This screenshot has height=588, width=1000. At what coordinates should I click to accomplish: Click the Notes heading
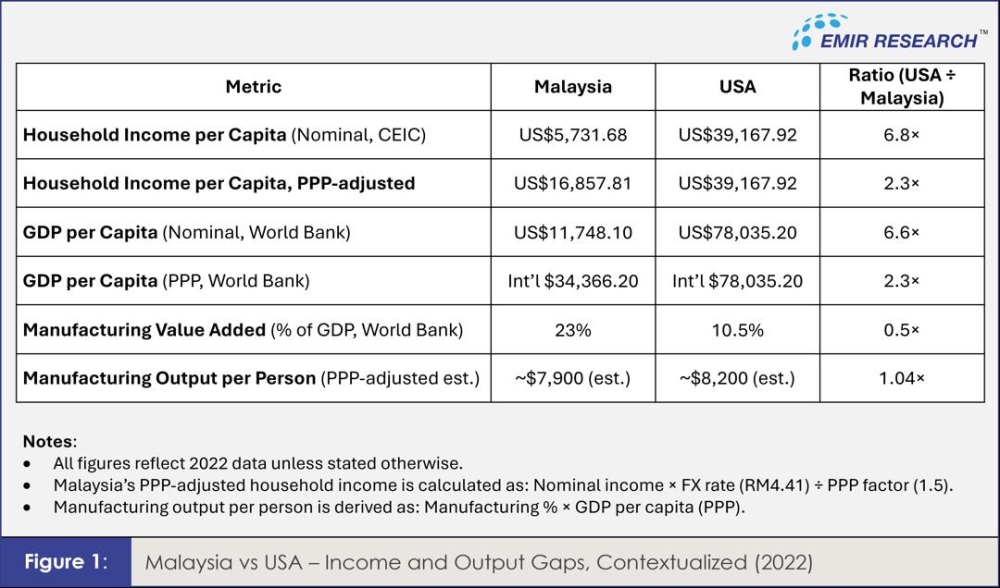[48, 441]
